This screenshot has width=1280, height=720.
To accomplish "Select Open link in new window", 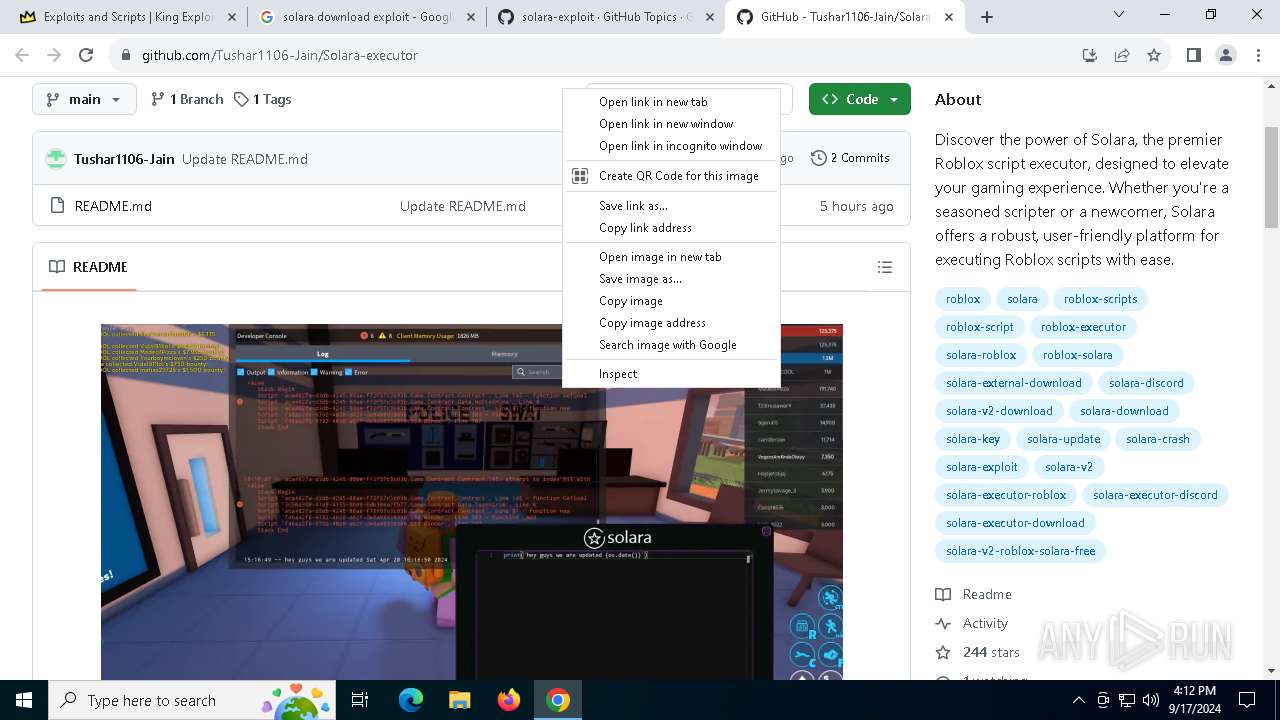I will click(x=671, y=124).
